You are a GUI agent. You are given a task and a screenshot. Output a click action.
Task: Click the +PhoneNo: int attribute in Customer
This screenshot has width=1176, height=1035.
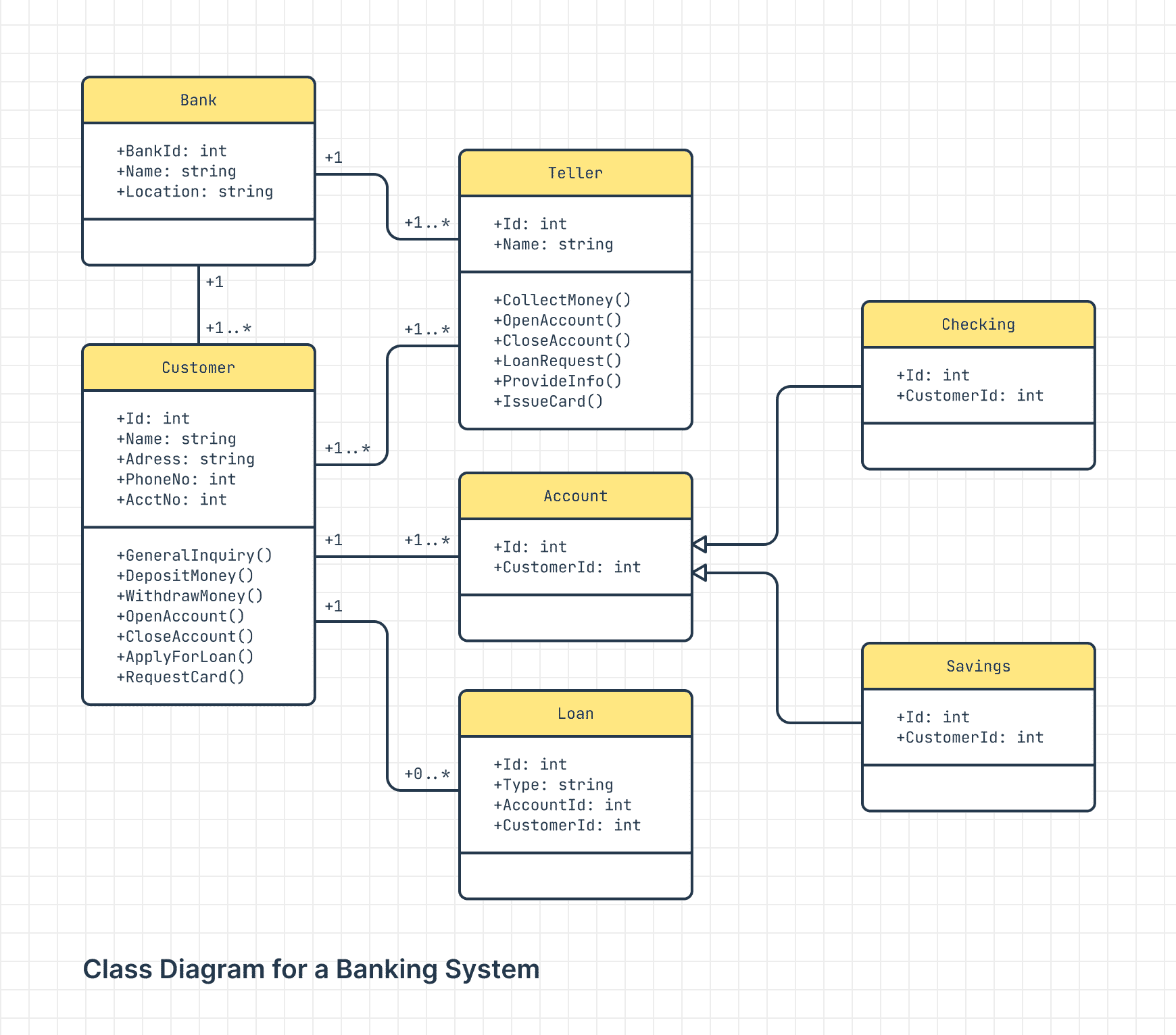click(176, 480)
